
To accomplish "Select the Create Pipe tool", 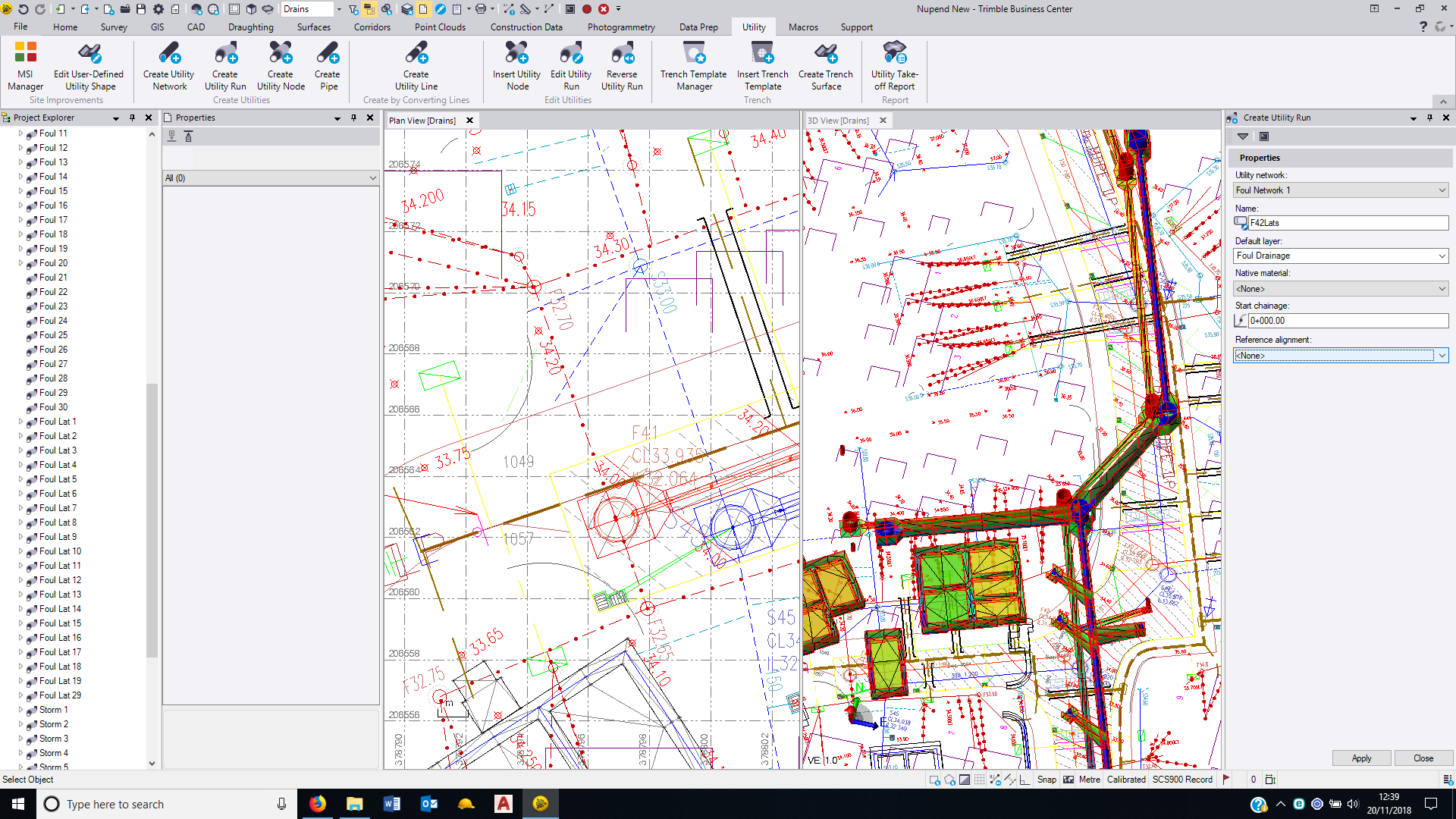I will tap(327, 66).
